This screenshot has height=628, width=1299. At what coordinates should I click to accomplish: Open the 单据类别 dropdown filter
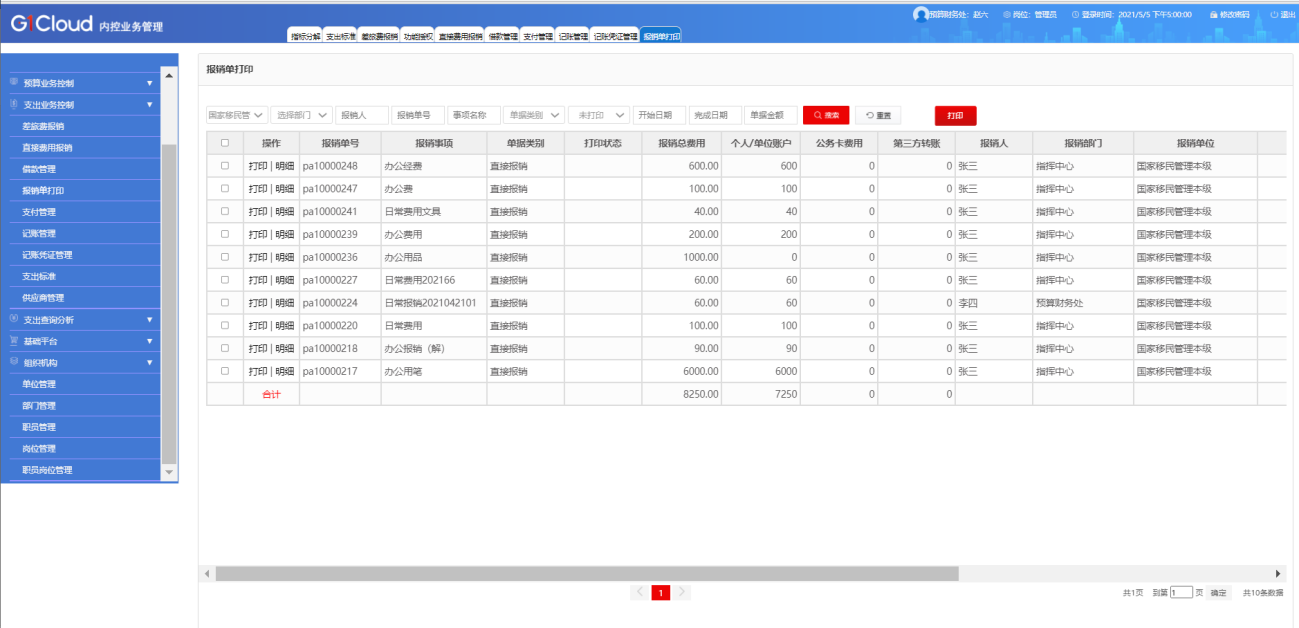[x=534, y=115]
